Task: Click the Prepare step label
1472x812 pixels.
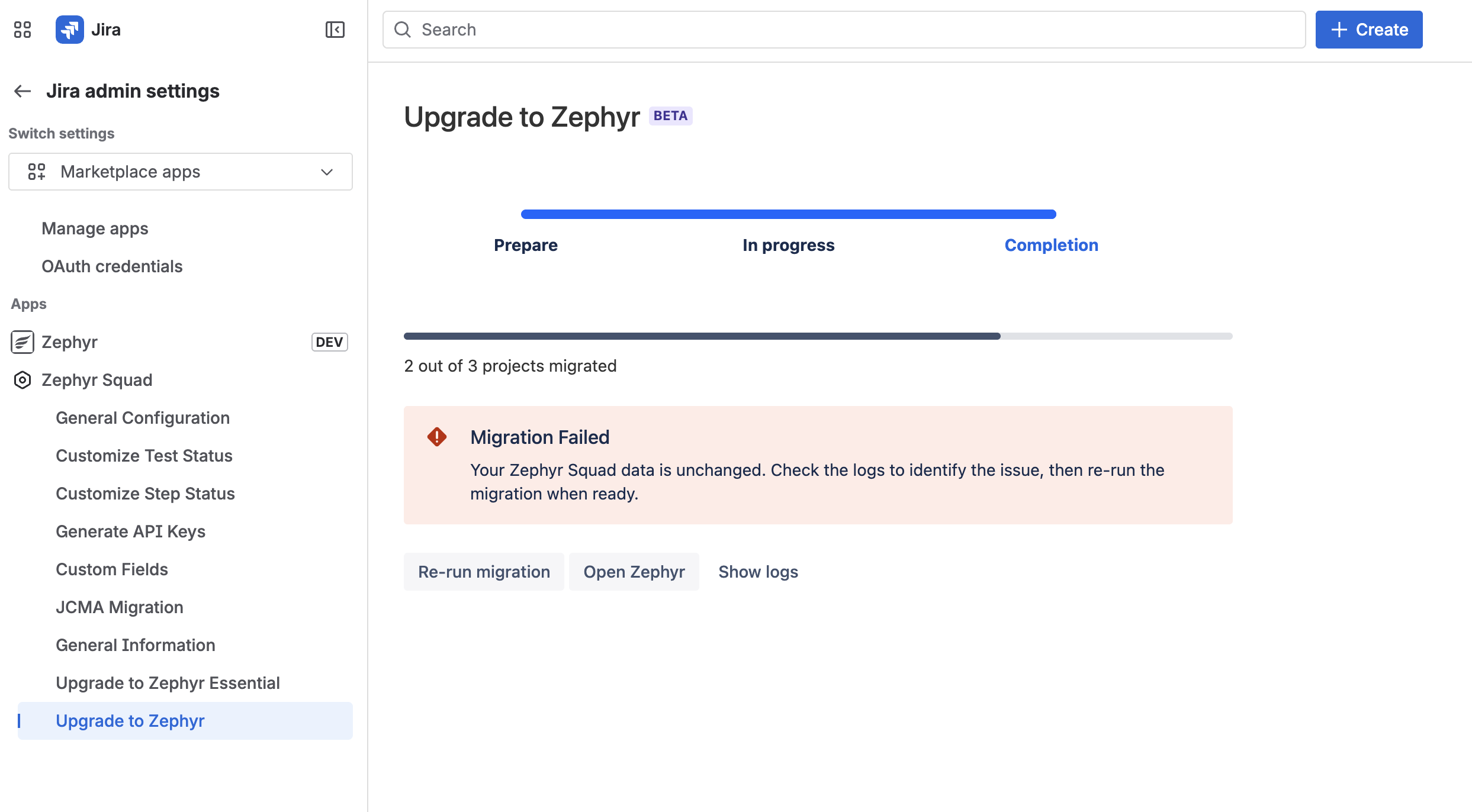Action: 526,245
